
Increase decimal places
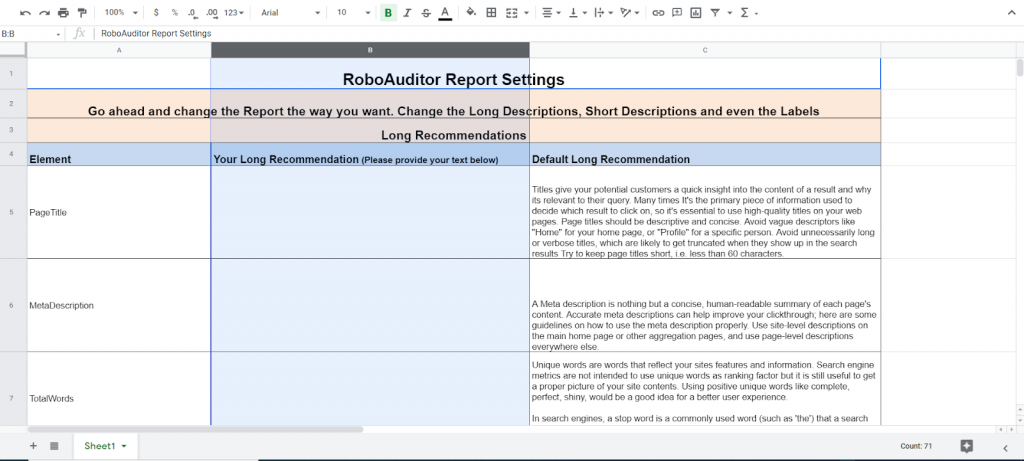(212, 12)
